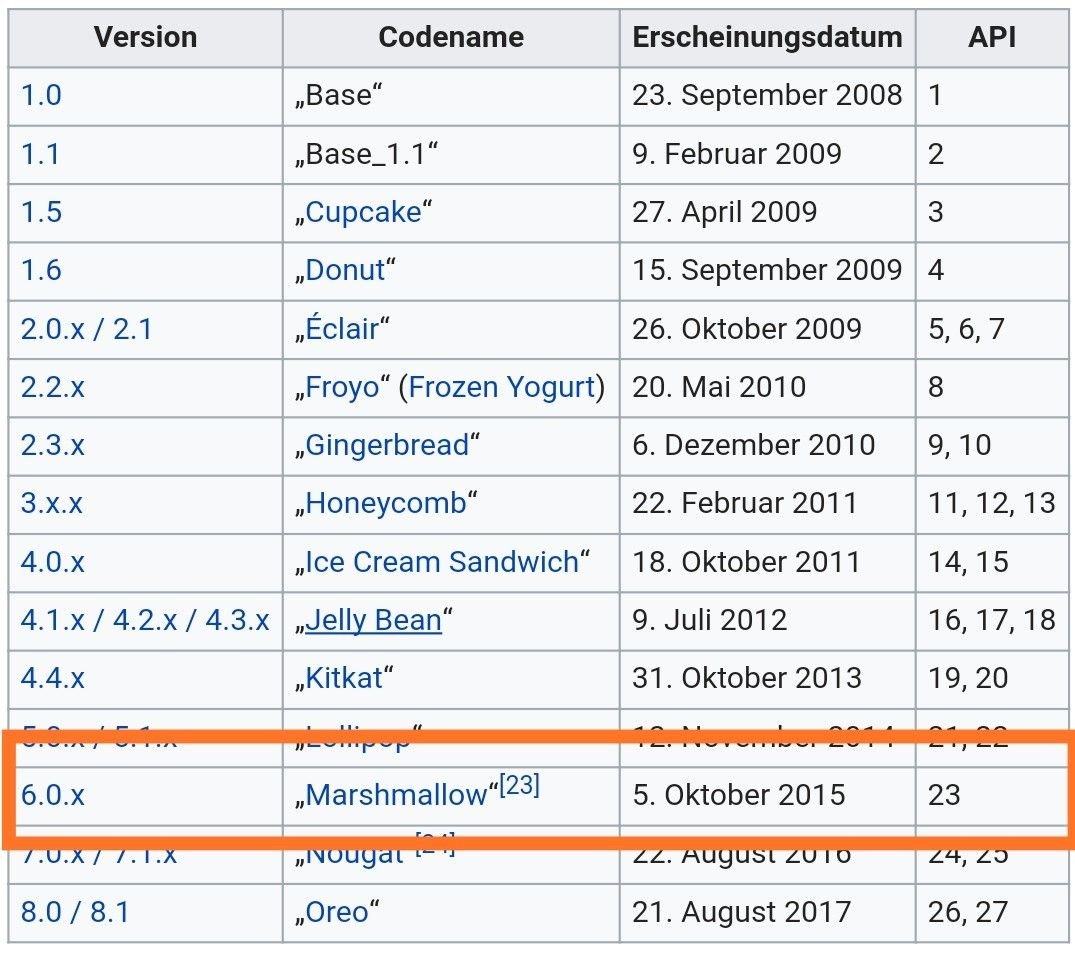Click the Oreo codename link
This screenshot has height=953, width=1075.
[337, 913]
